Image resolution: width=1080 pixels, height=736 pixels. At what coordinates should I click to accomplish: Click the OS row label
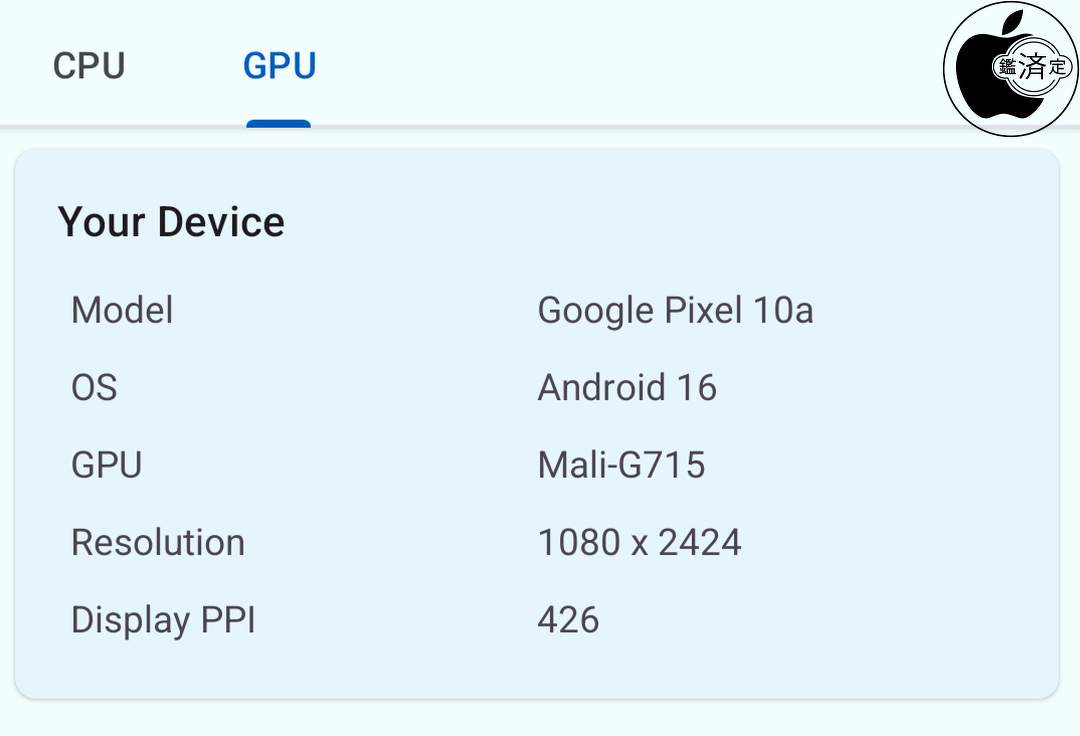pos(94,387)
